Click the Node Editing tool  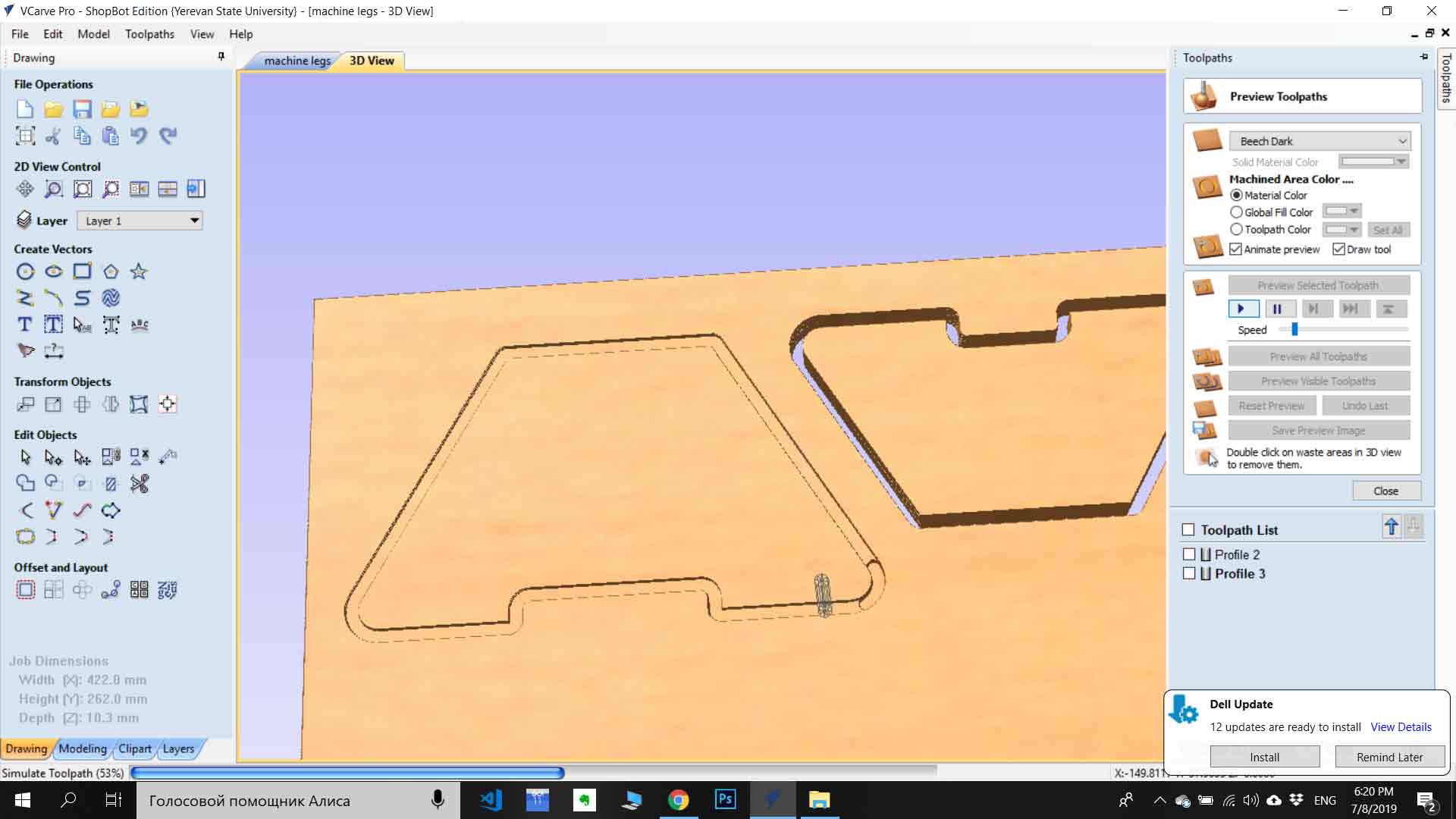pos(53,457)
